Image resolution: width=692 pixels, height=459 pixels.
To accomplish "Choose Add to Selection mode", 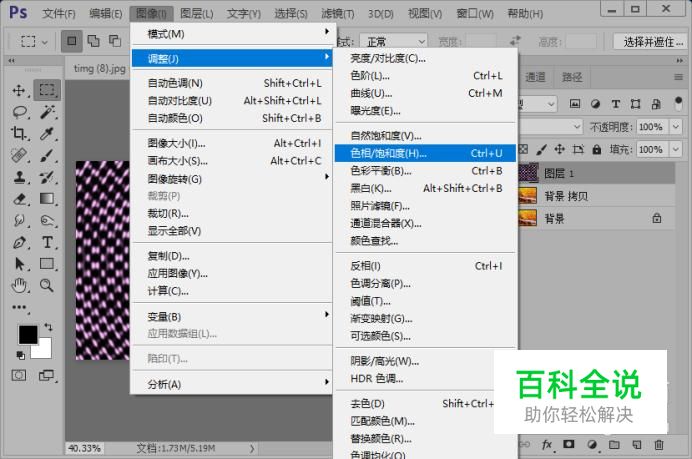I will [x=93, y=41].
